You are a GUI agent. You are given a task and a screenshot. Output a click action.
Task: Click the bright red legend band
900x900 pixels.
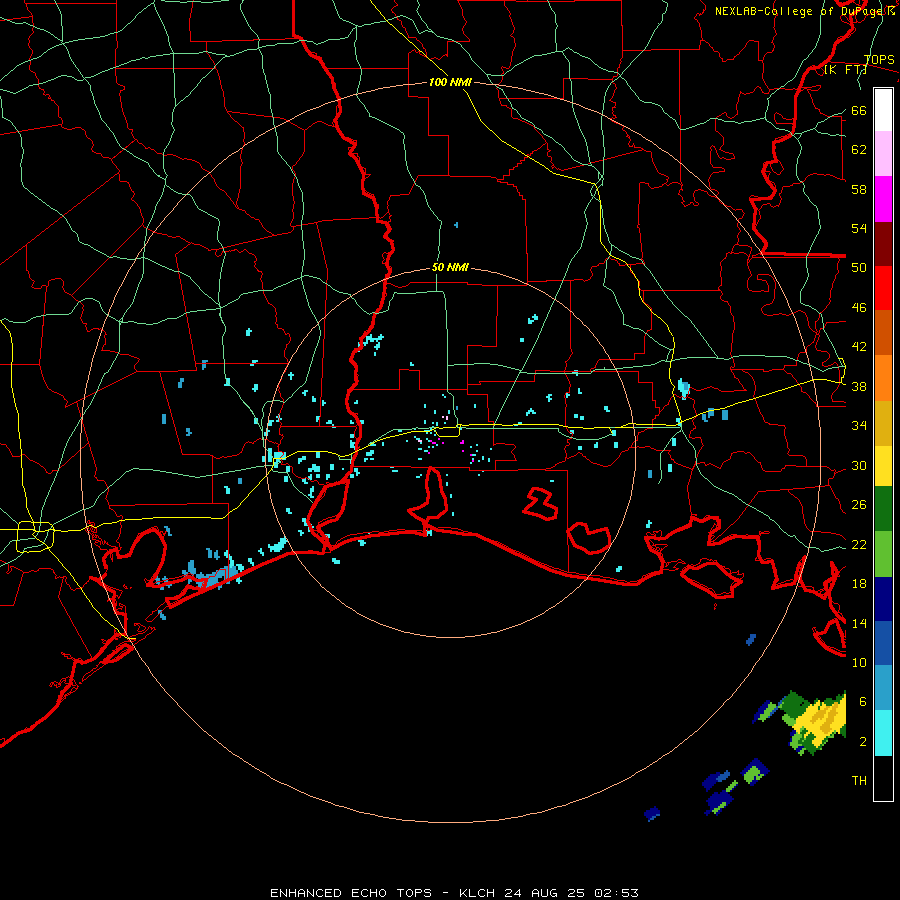[883, 288]
